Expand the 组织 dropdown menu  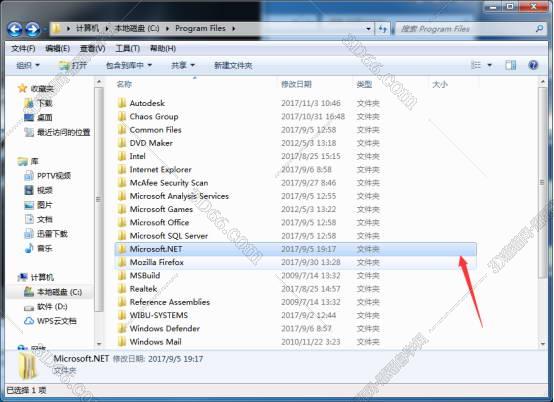[28, 65]
